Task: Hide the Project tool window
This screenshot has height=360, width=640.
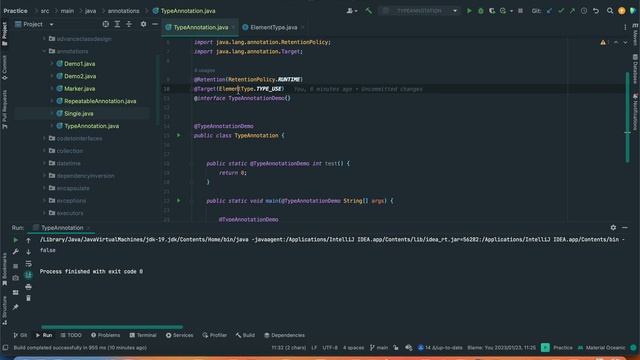Action: 155,24
